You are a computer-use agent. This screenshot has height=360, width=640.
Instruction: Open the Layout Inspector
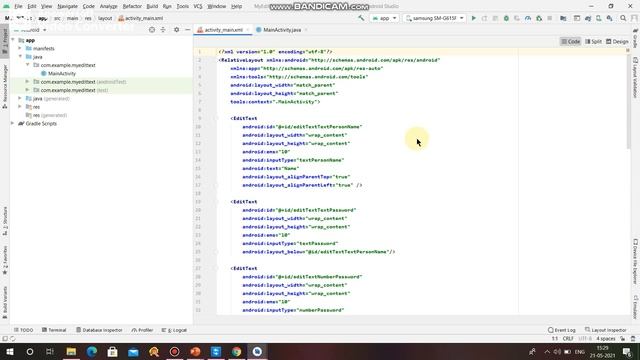606,330
